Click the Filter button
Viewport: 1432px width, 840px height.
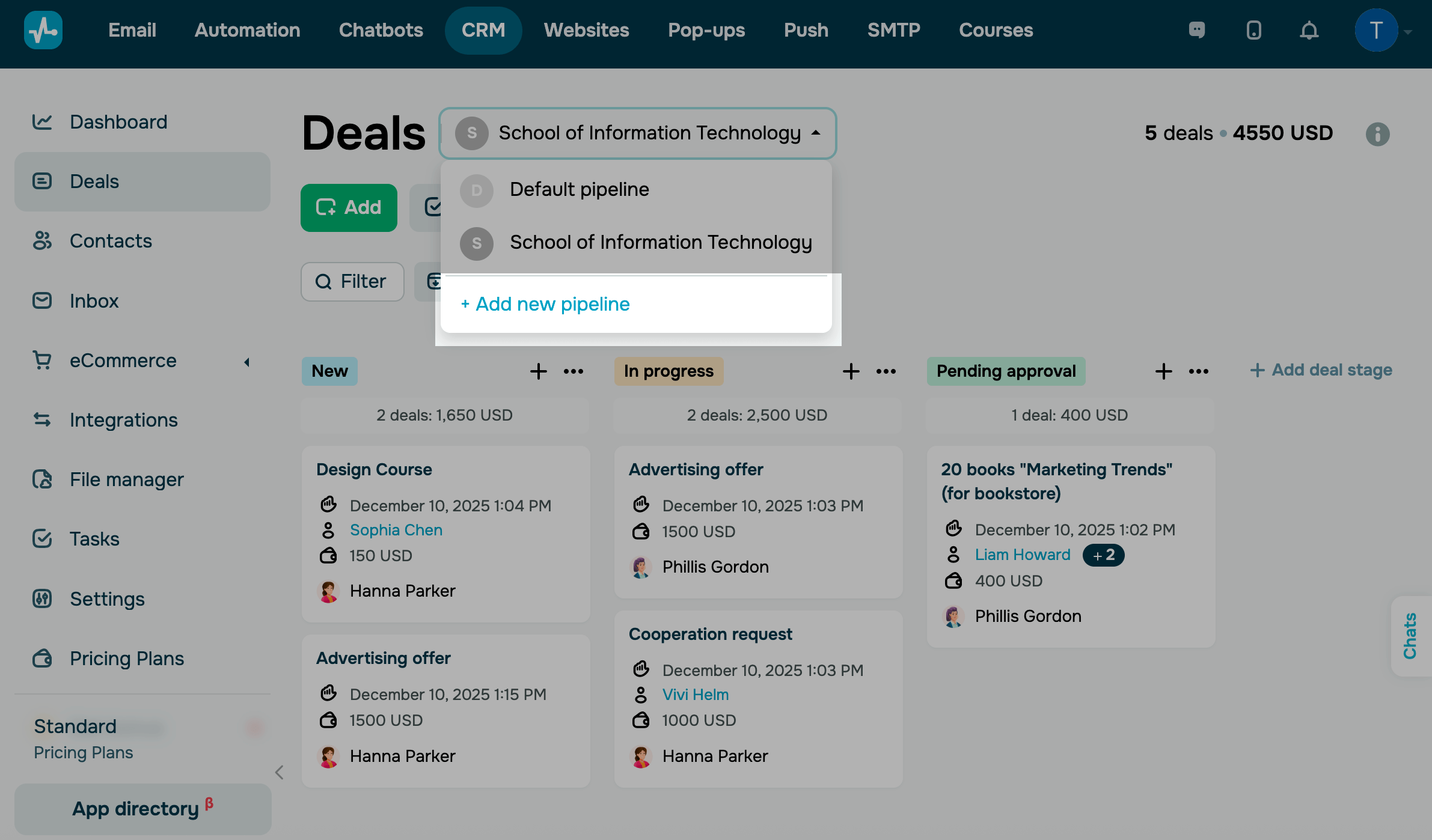tap(352, 282)
